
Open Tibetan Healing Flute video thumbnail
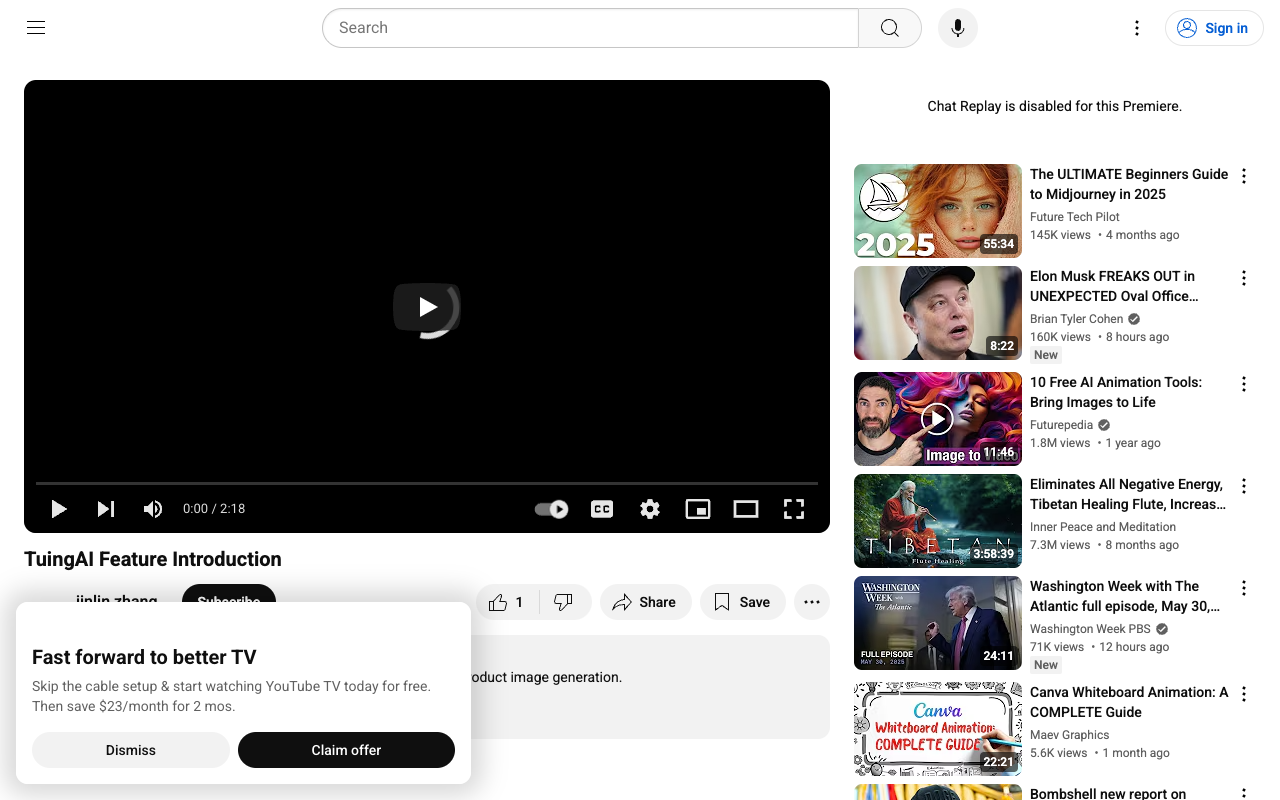(938, 521)
